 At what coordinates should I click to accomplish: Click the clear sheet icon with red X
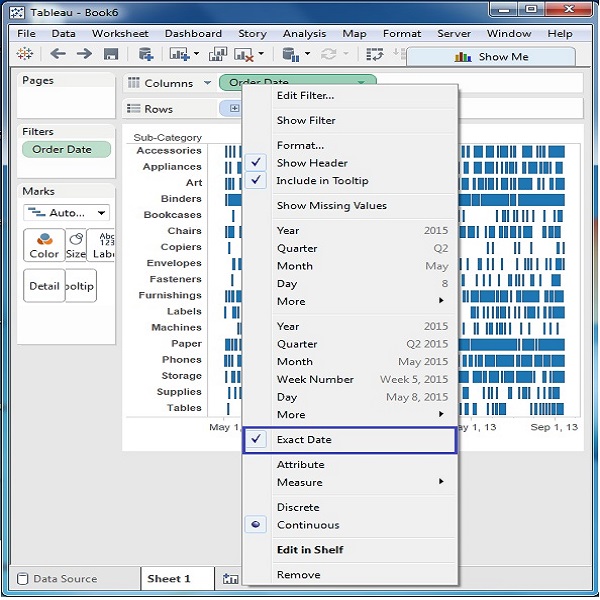coord(244,54)
